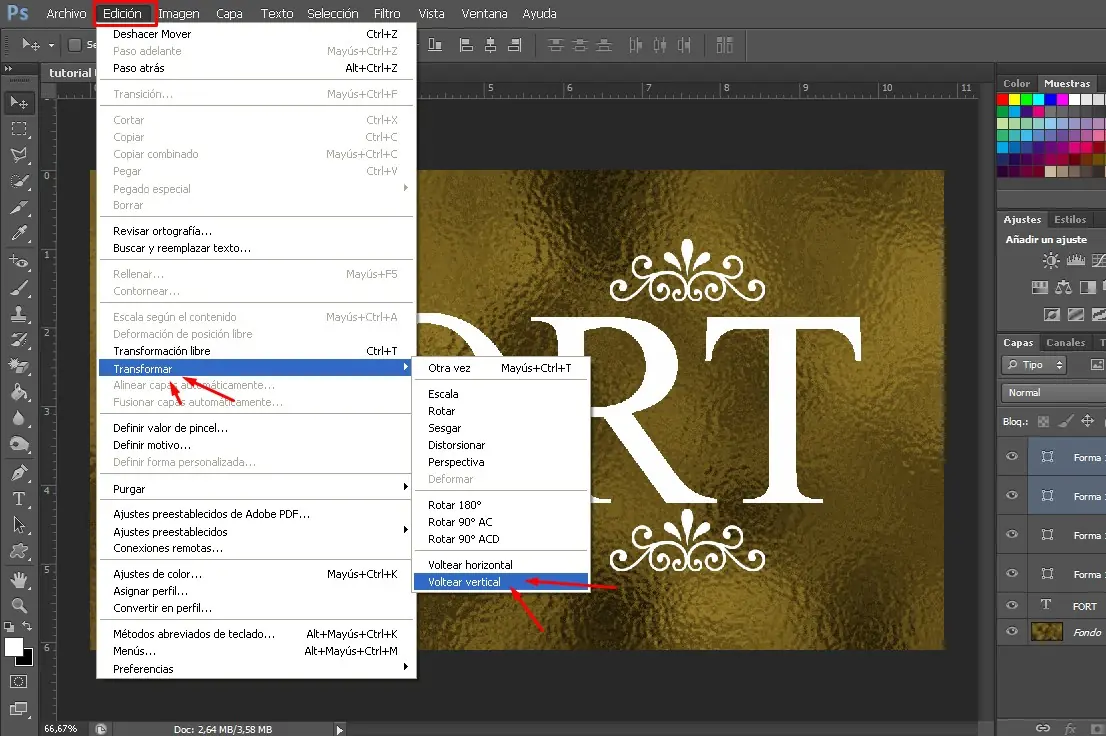Click the white foreground color box
The image size is (1106, 736).
coord(13,646)
